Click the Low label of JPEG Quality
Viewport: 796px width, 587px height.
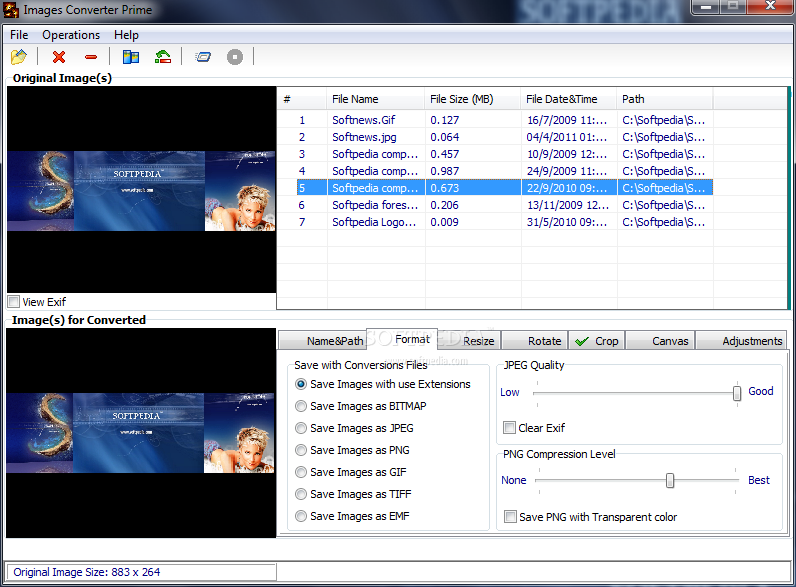pyautogui.click(x=510, y=392)
